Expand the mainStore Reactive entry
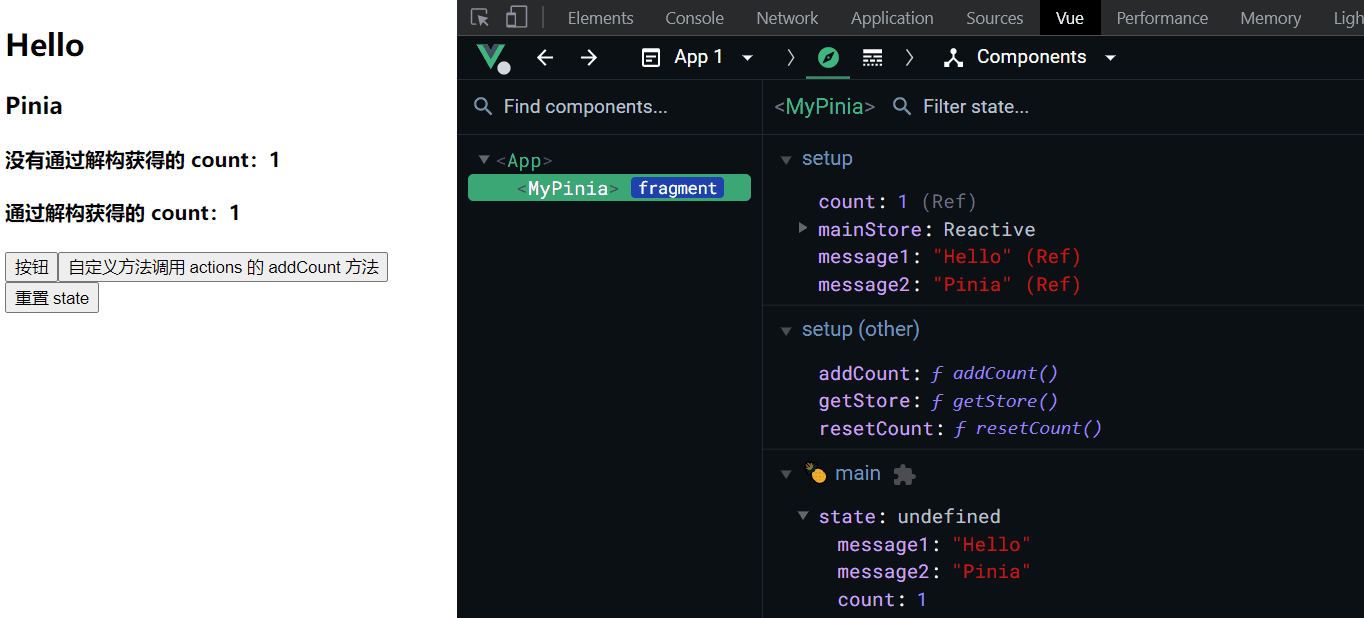 [x=803, y=228]
